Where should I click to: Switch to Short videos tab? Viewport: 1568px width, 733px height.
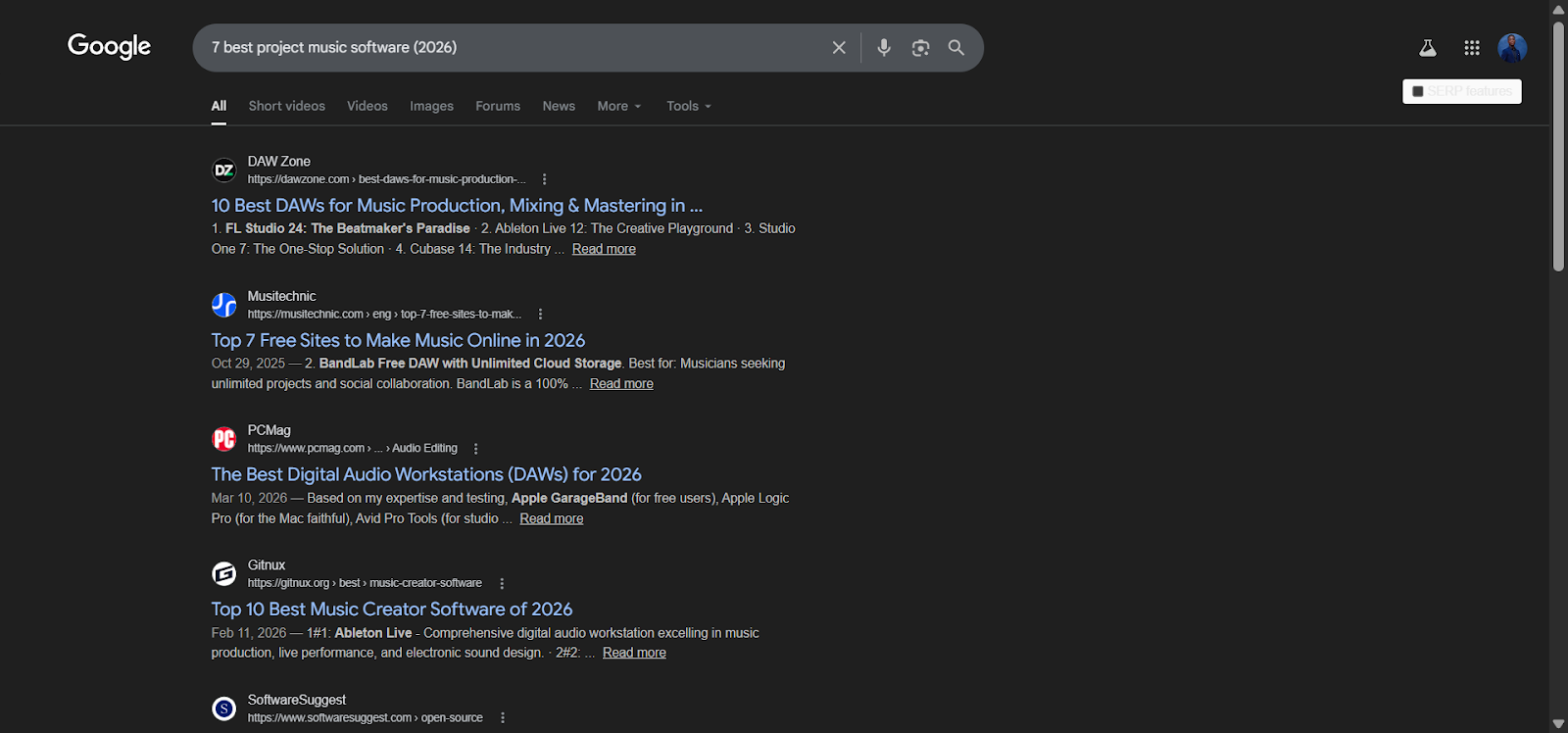pyautogui.click(x=286, y=106)
